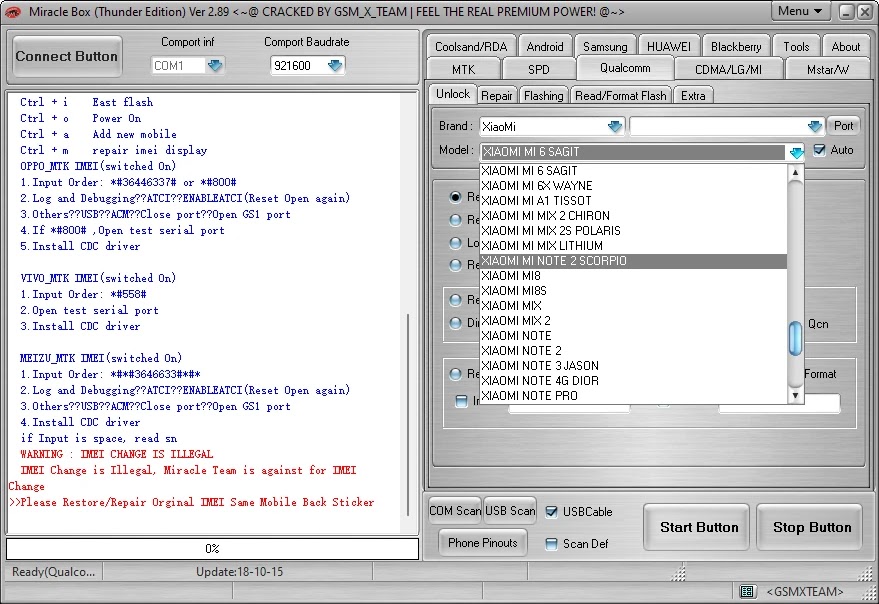Pick XIAOMI MI MIX 2S POLARIS model
This screenshot has height=604, width=879.
[633, 230]
